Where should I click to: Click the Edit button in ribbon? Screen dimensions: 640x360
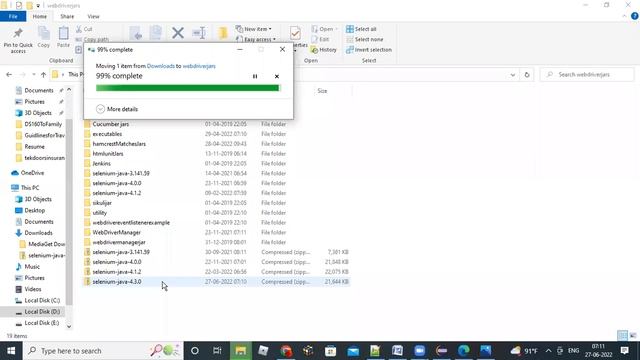click(x=320, y=39)
